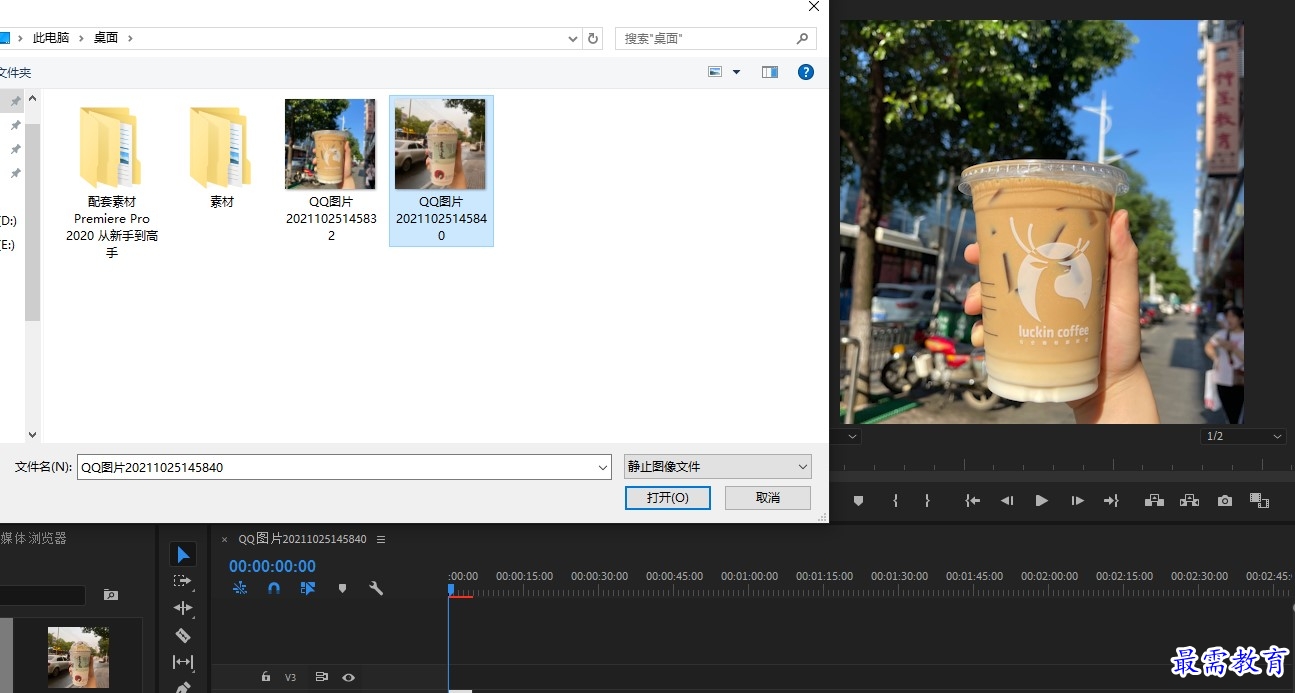Toggle Linked Selection in timeline
The image size is (1295, 693).
coord(308,589)
